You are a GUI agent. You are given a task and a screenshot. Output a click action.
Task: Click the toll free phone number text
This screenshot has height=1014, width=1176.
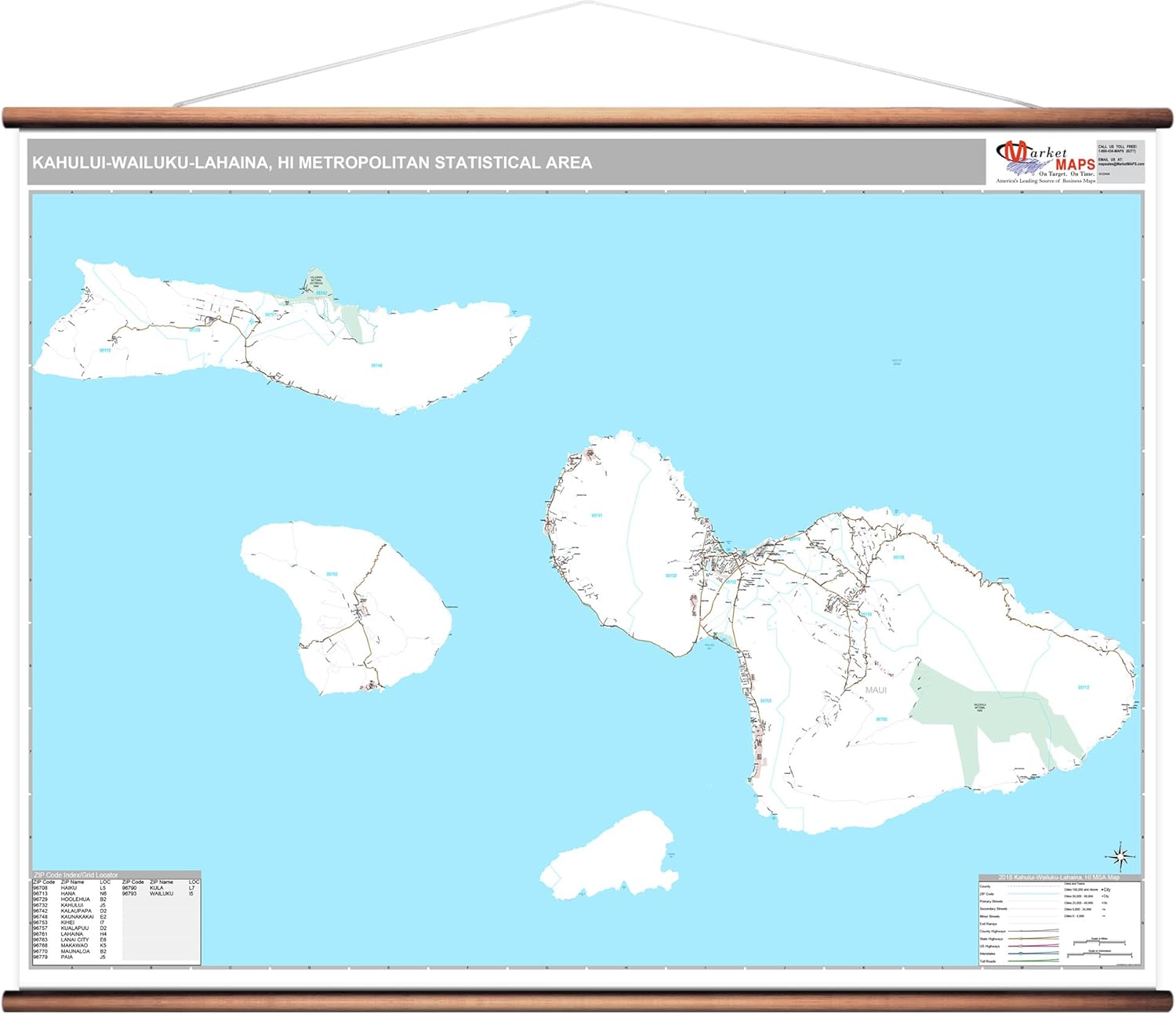1117,149
